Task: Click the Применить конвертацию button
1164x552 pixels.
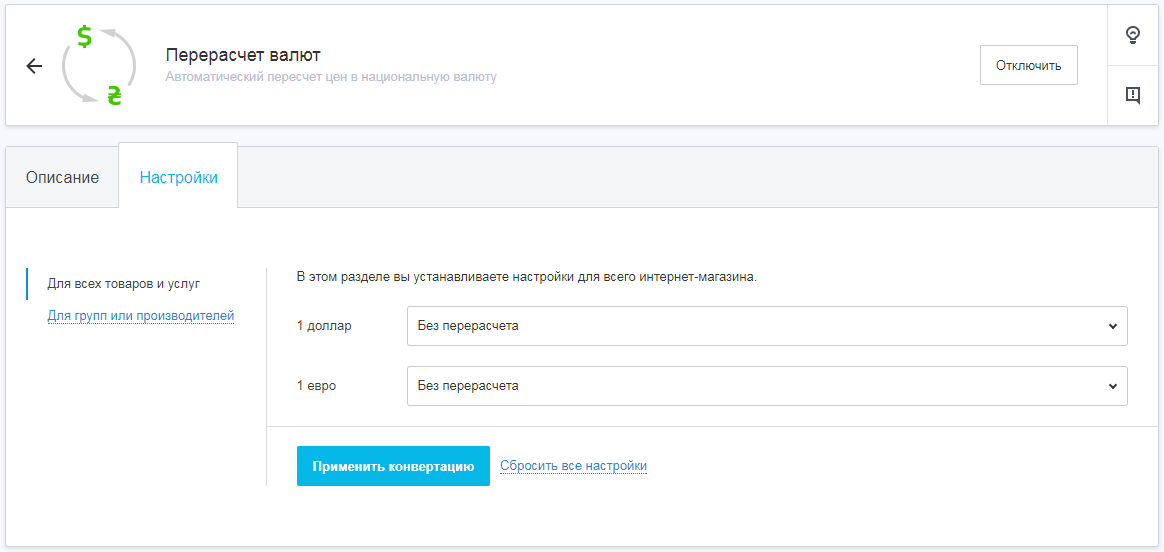Action: coord(393,466)
